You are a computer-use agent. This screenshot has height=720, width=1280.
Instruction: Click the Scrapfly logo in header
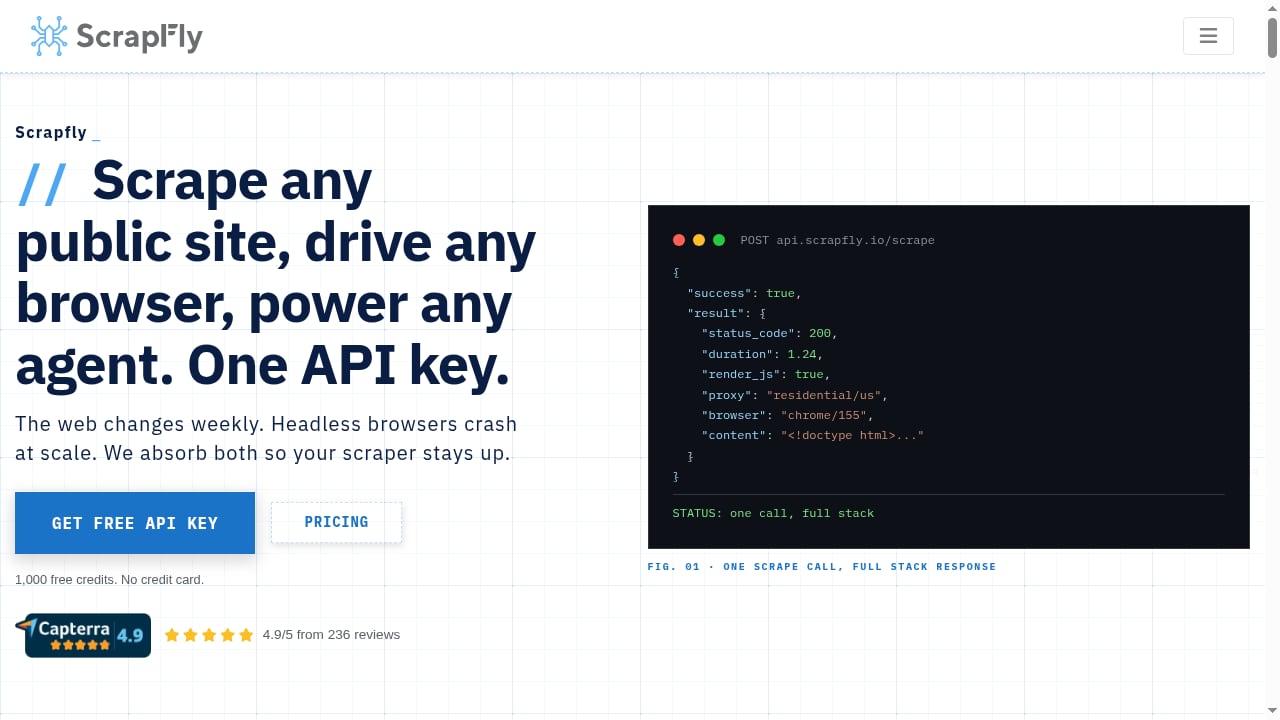pos(116,36)
